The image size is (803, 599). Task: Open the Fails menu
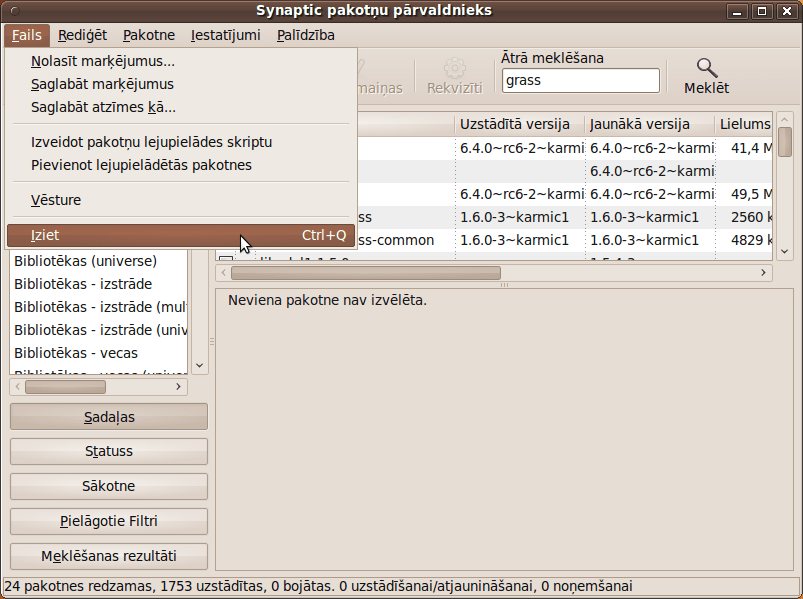coord(27,35)
